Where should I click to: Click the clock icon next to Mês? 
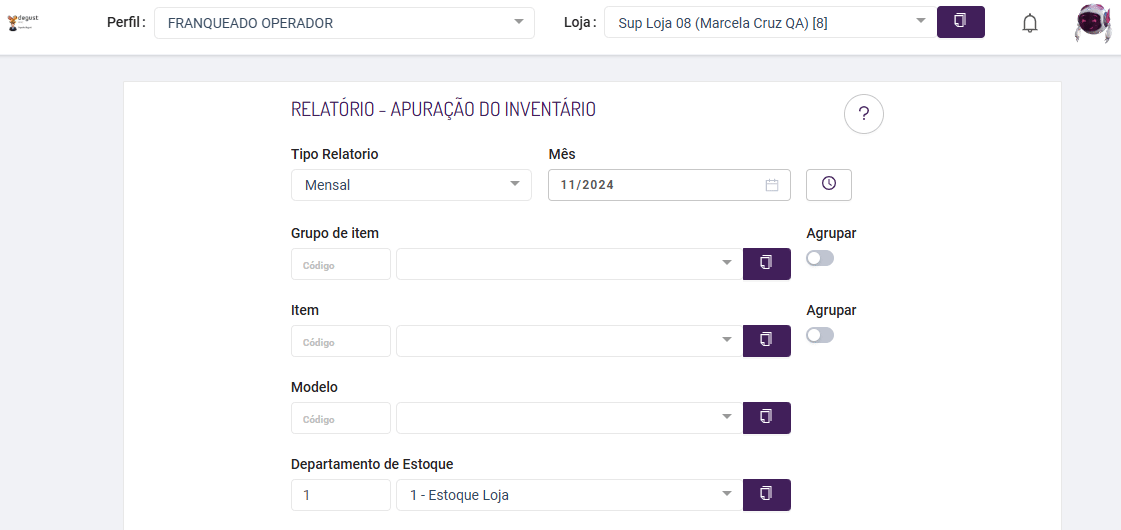click(829, 184)
